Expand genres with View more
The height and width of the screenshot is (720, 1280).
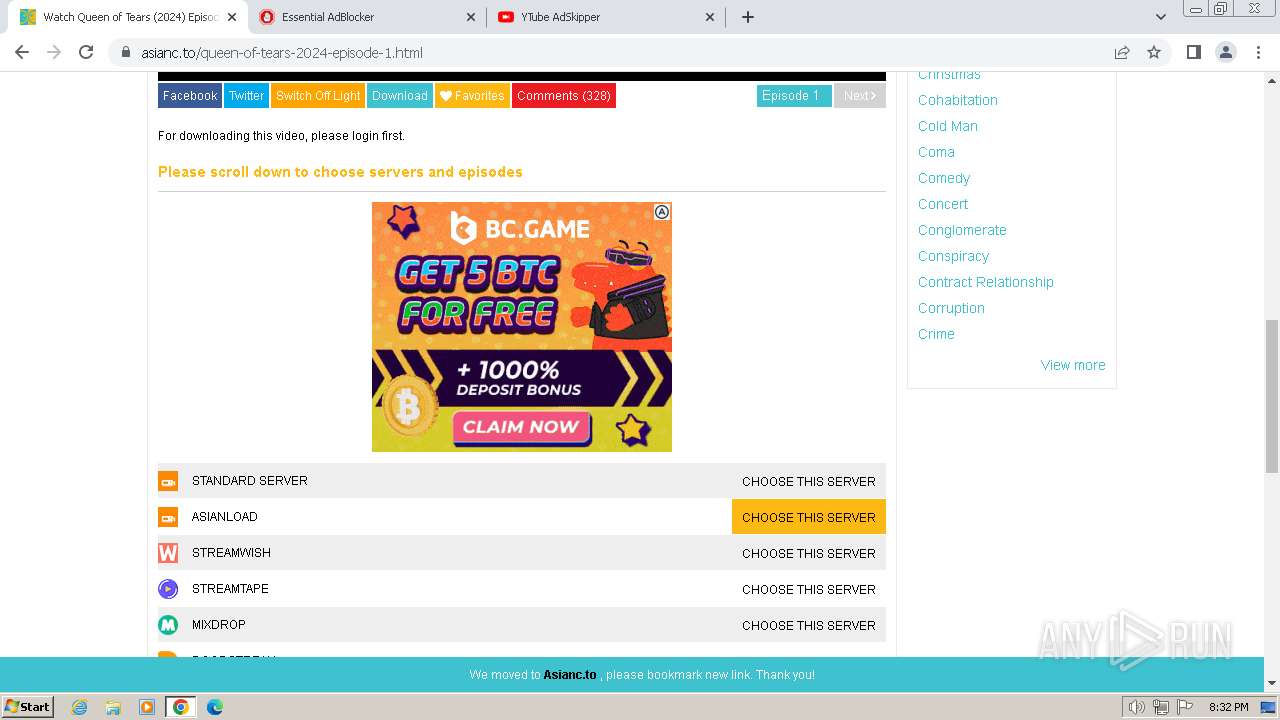click(x=1073, y=365)
